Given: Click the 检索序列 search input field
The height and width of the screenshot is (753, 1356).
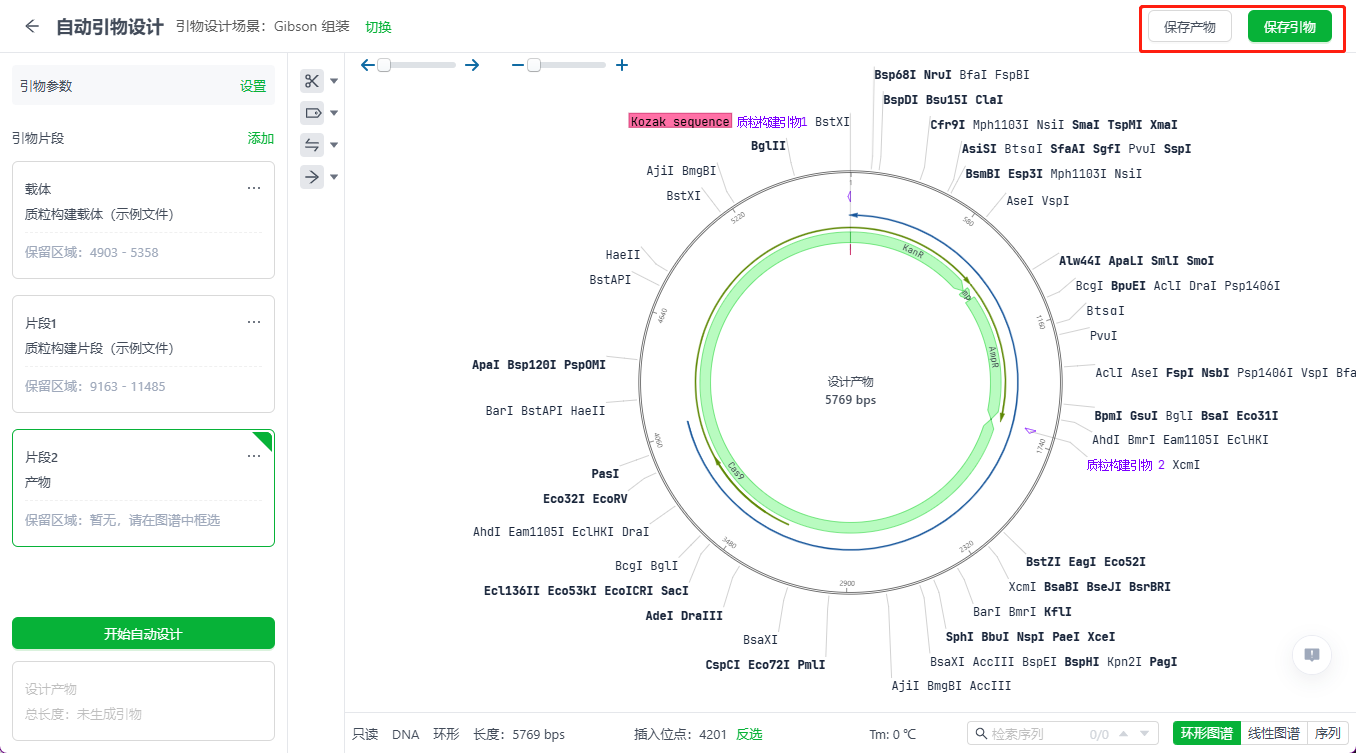Looking at the screenshot, I should (1036, 734).
